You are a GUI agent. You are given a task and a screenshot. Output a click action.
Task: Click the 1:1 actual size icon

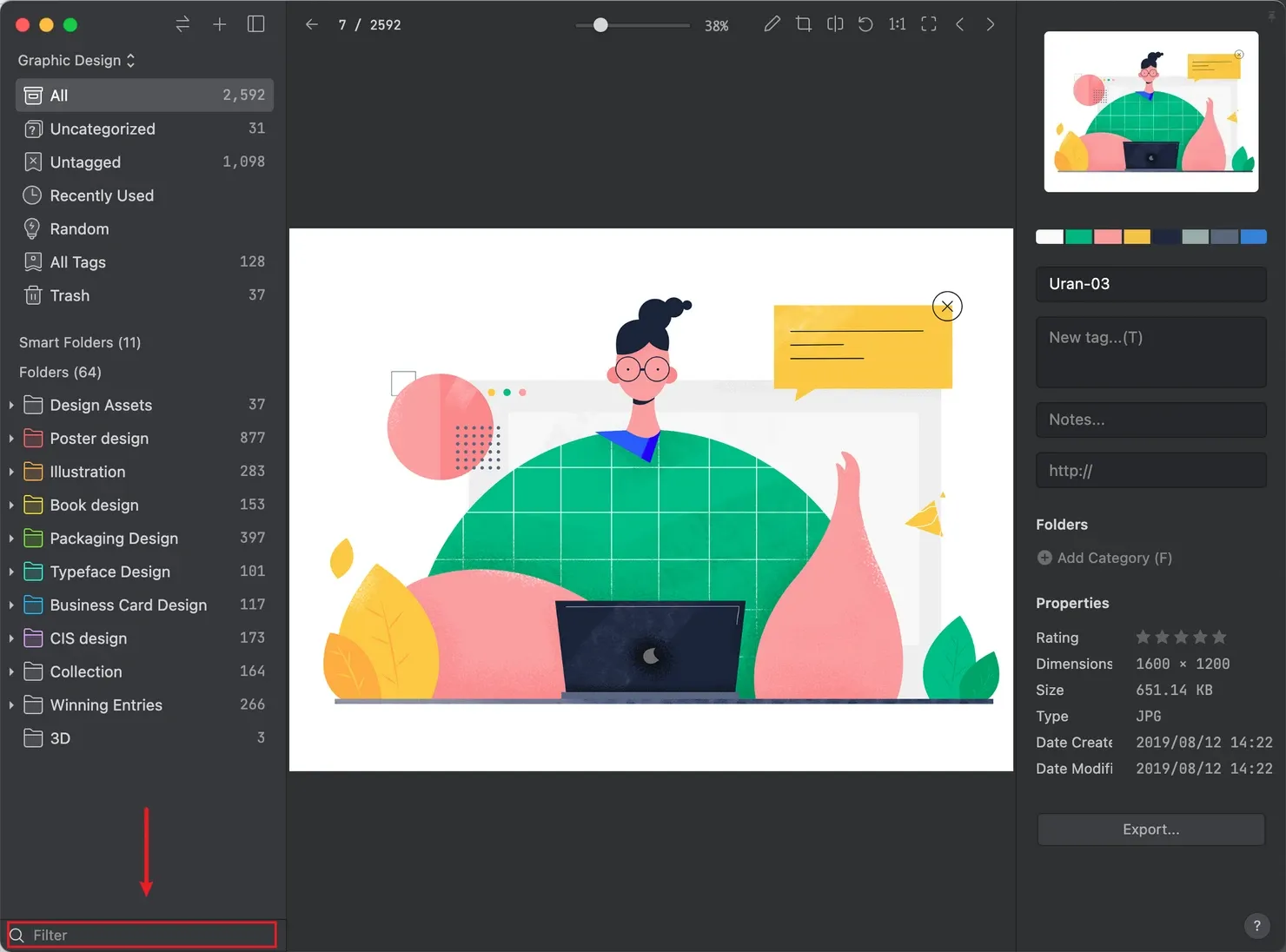pos(897,24)
